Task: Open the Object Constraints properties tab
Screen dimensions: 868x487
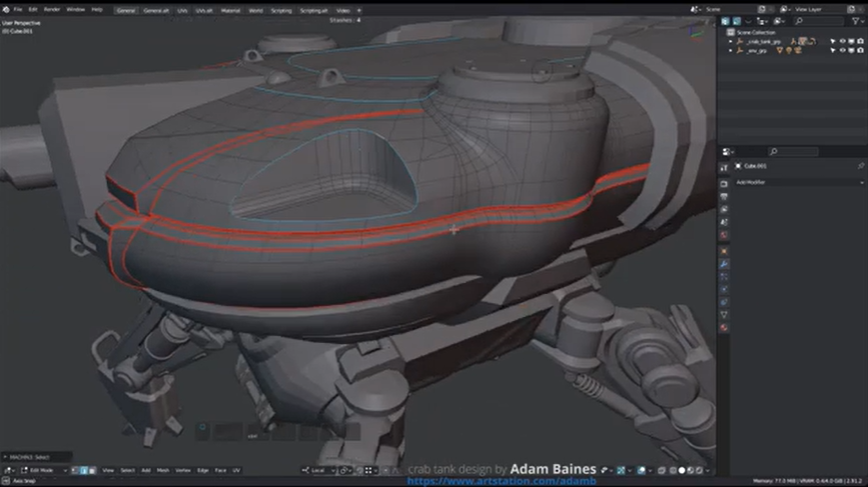Action: click(724, 302)
